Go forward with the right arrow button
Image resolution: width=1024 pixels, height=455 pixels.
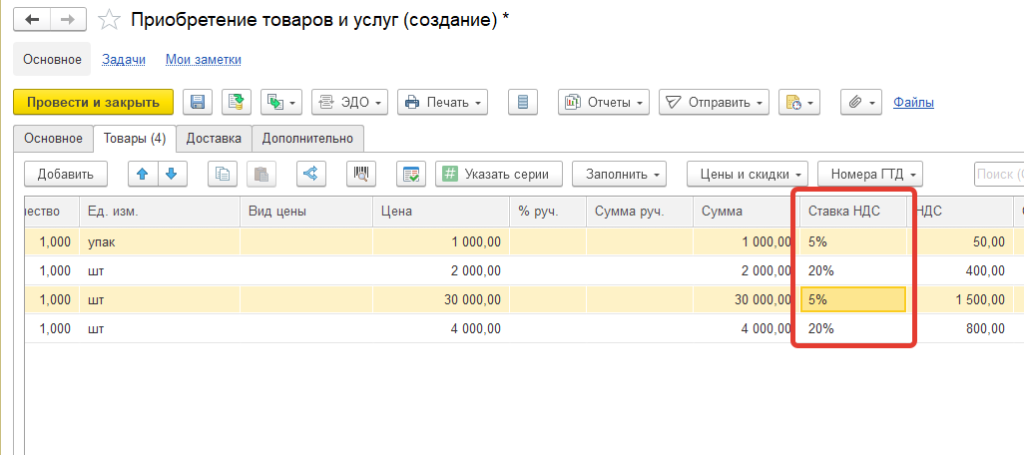tap(68, 20)
